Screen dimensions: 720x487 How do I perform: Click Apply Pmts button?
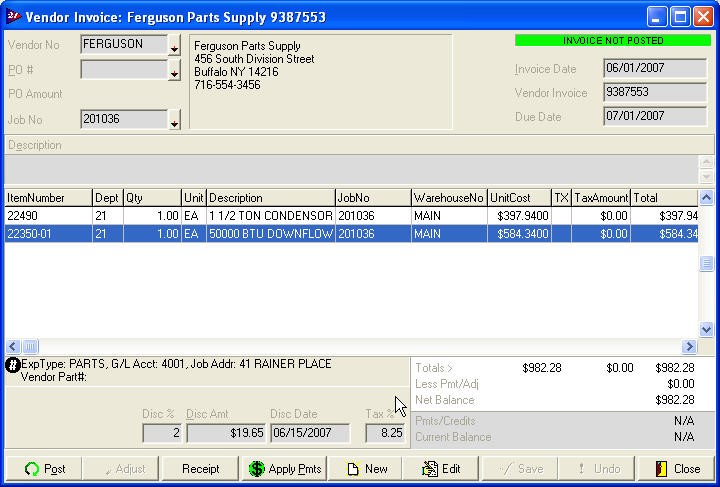click(284, 469)
